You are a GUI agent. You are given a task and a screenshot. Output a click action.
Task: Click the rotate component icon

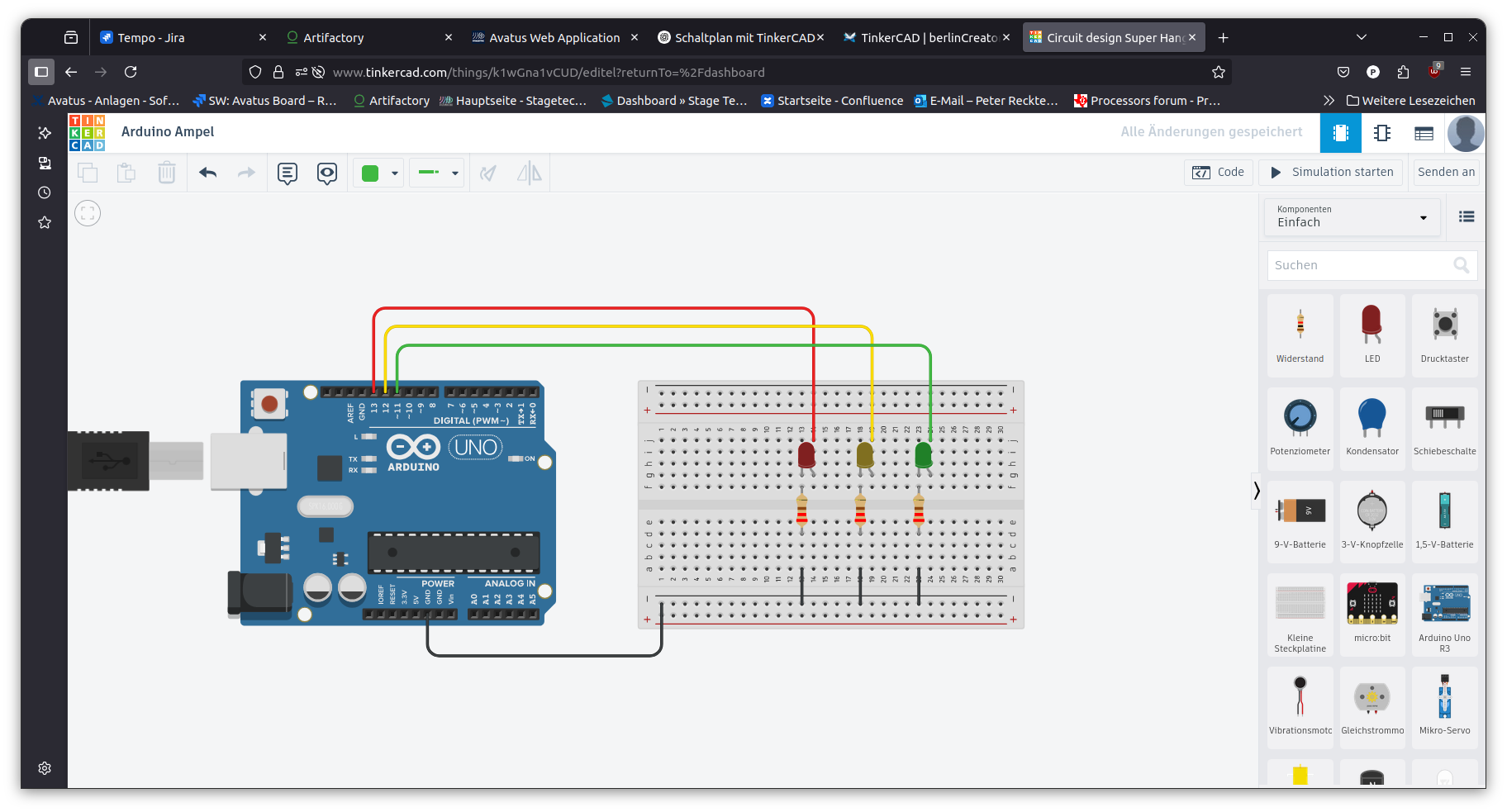click(x=488, y=173)
